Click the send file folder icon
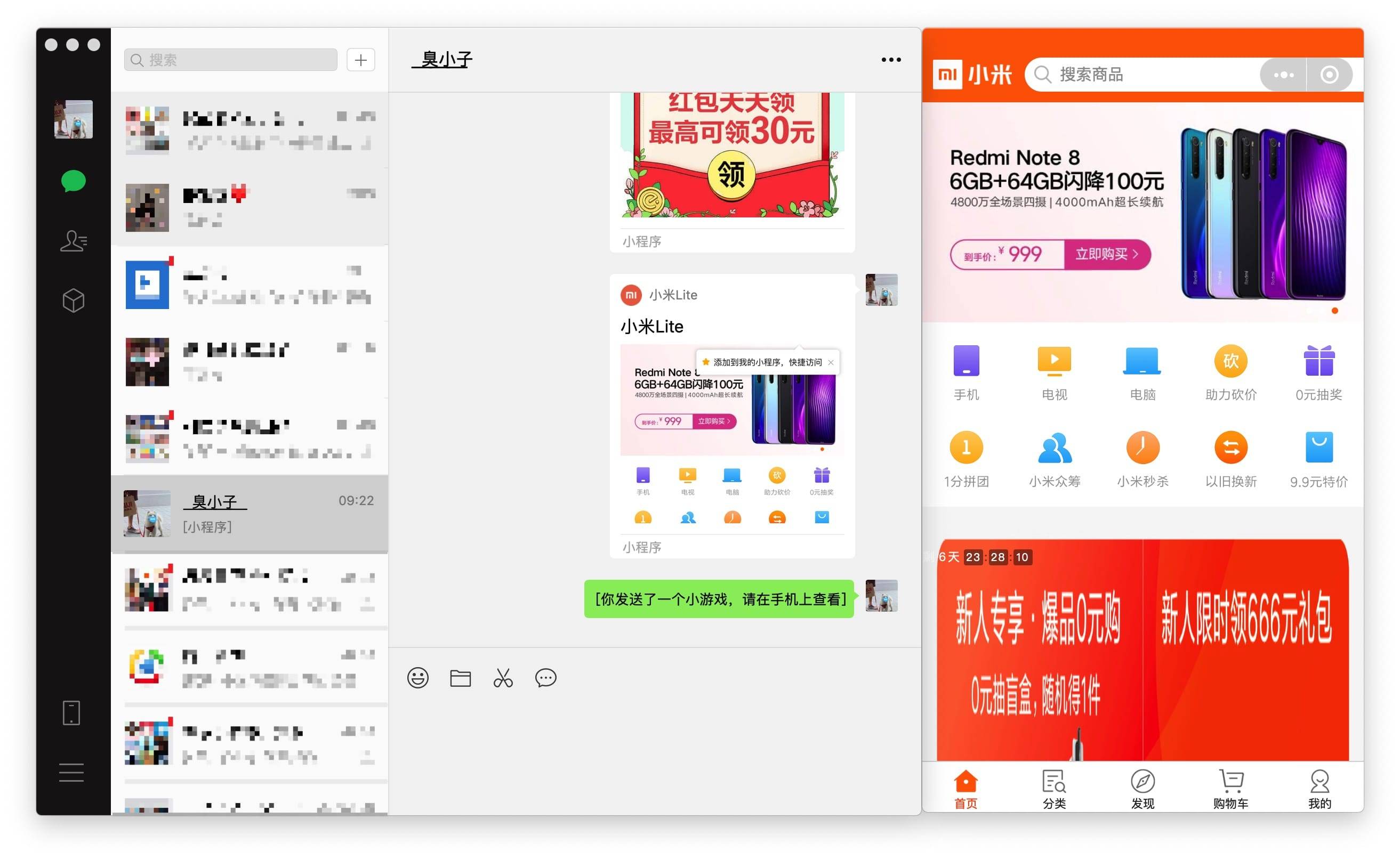This screenshot has height=860, width=1400. (x=461, y=677)
